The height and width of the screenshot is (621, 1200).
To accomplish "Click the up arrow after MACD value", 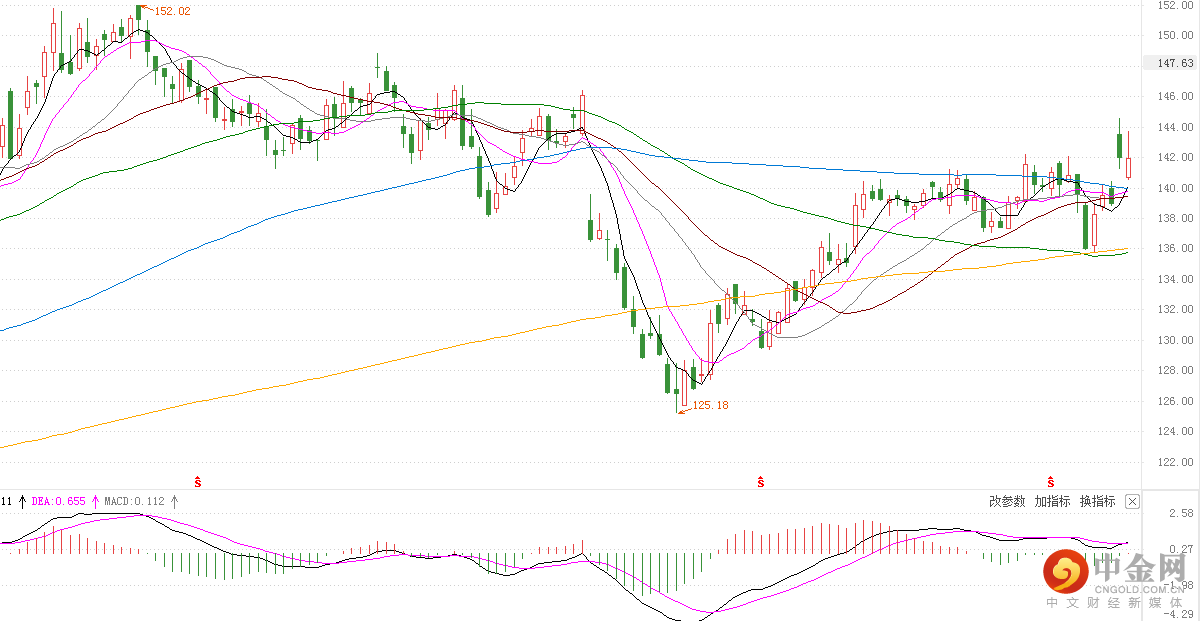I will [174, 501].
